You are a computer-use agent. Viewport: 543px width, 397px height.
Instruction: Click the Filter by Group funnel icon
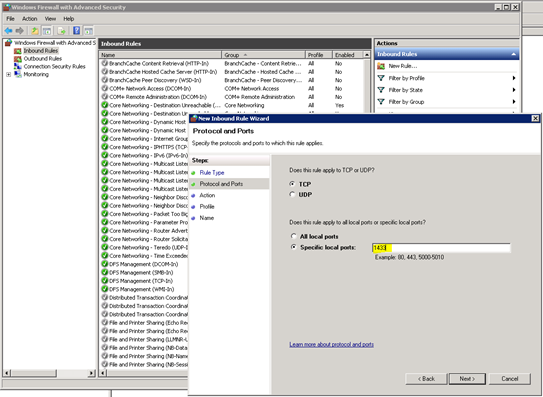pyautogui.click(x=381, y=102)
